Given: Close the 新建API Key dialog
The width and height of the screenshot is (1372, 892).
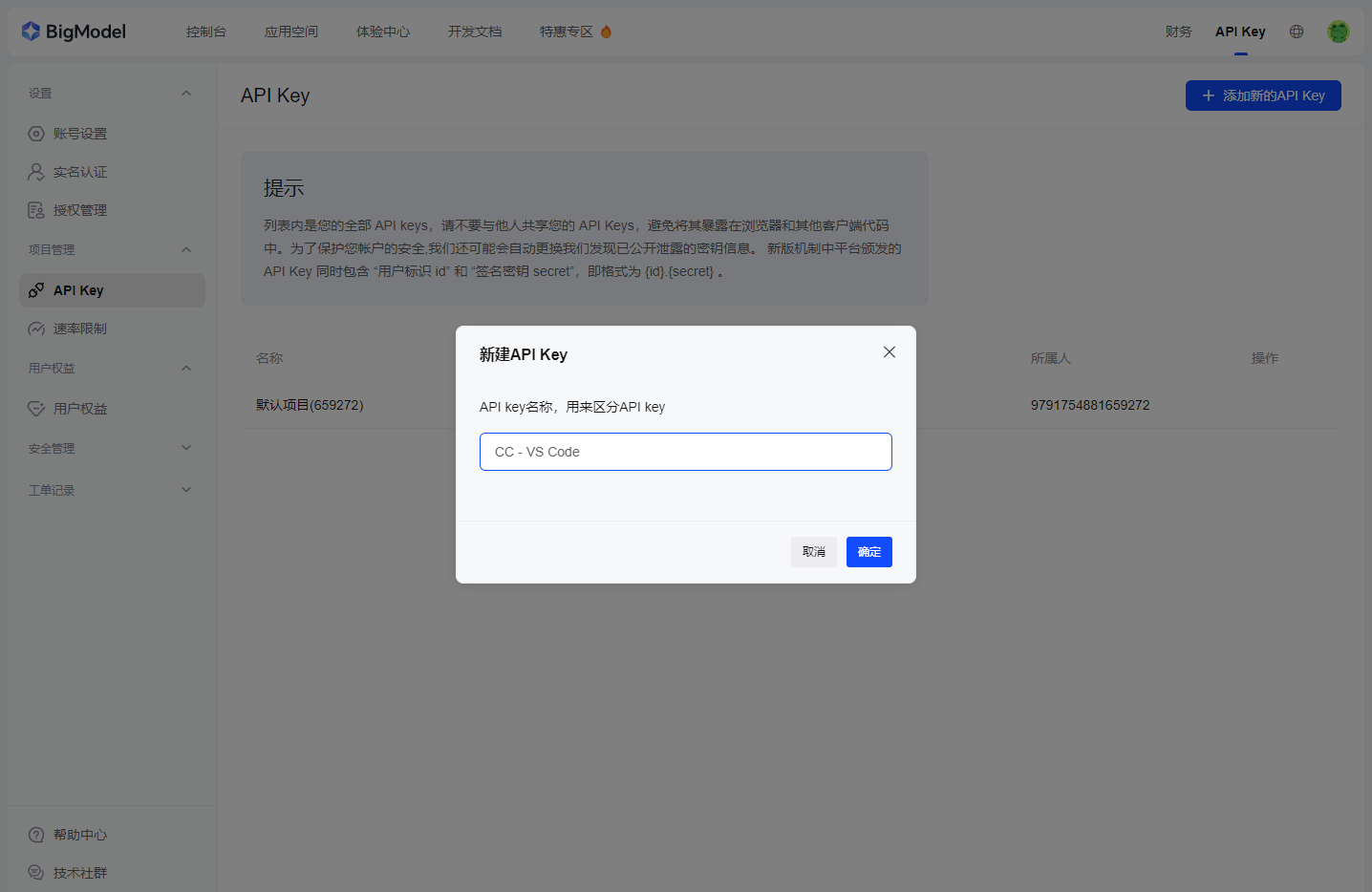Looking at the screenshot, I should (x=889, y=352).
